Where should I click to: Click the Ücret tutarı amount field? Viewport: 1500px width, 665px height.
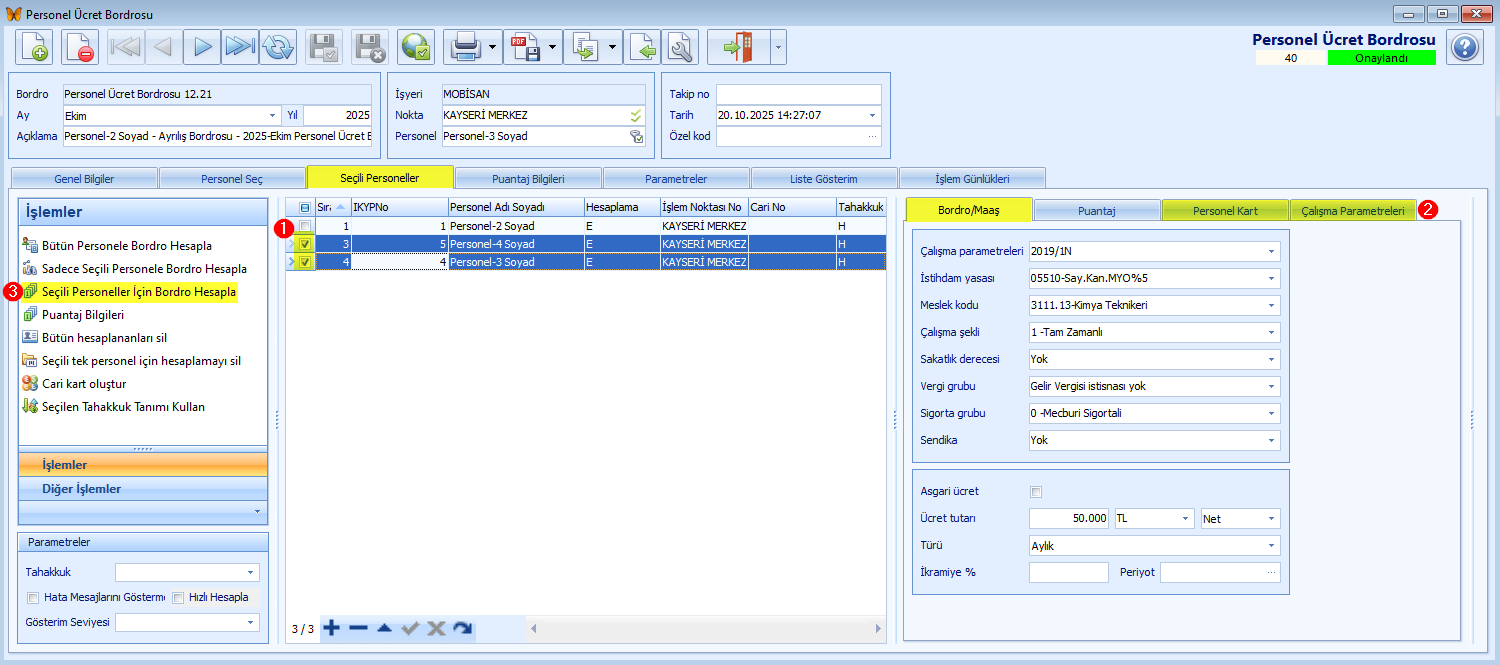1069,518
